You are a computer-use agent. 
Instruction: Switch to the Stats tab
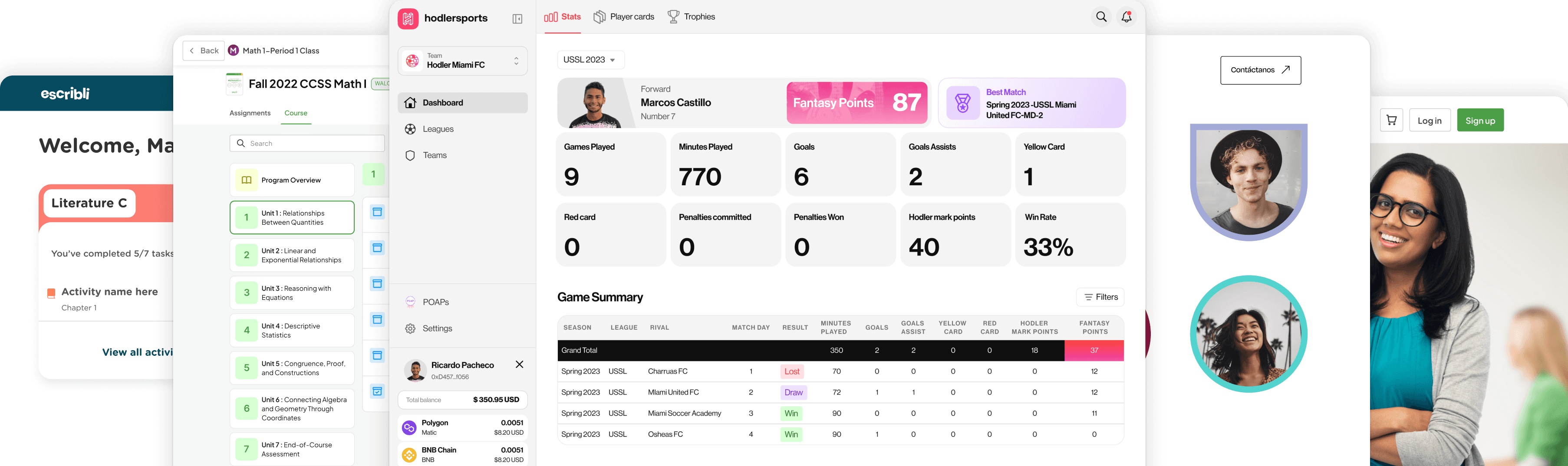coord(563,17)
